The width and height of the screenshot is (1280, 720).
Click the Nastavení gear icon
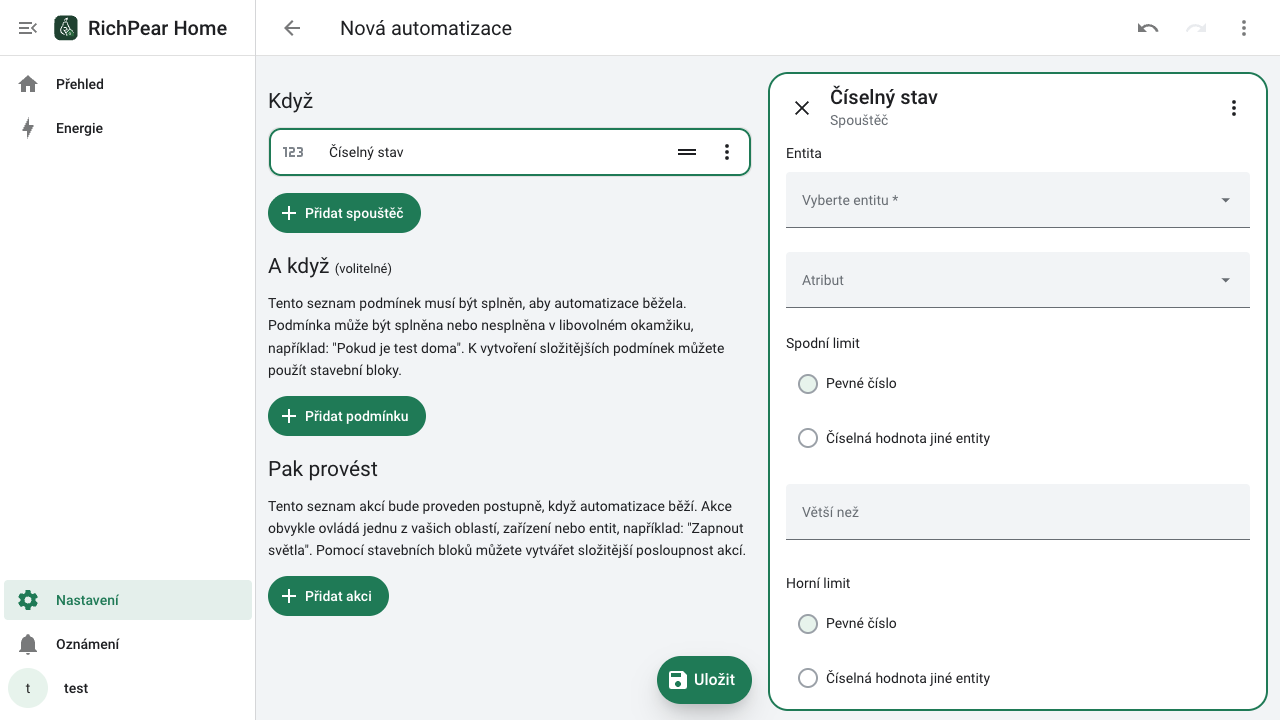coord(28,600)
